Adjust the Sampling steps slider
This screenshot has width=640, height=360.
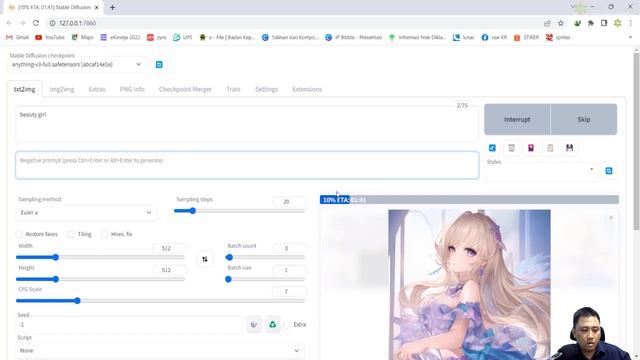pyautogui.click(x=239, y=211)
